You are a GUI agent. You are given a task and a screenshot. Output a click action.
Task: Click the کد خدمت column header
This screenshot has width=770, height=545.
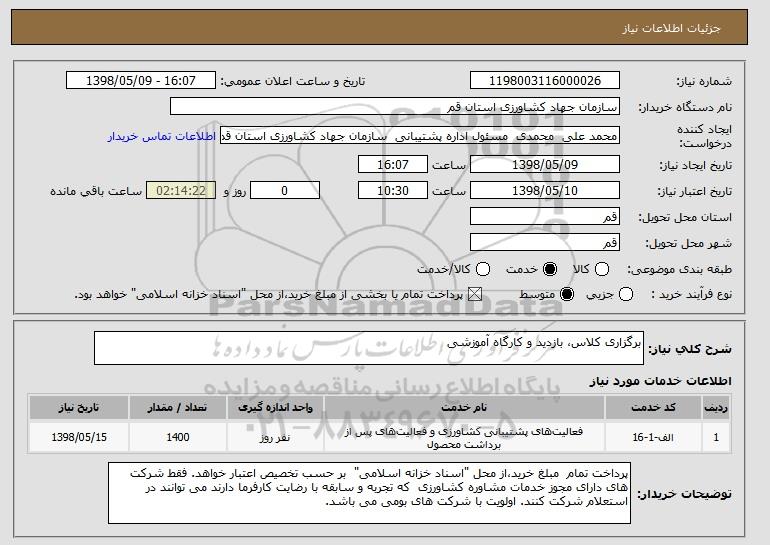click(x=653, y=408)
